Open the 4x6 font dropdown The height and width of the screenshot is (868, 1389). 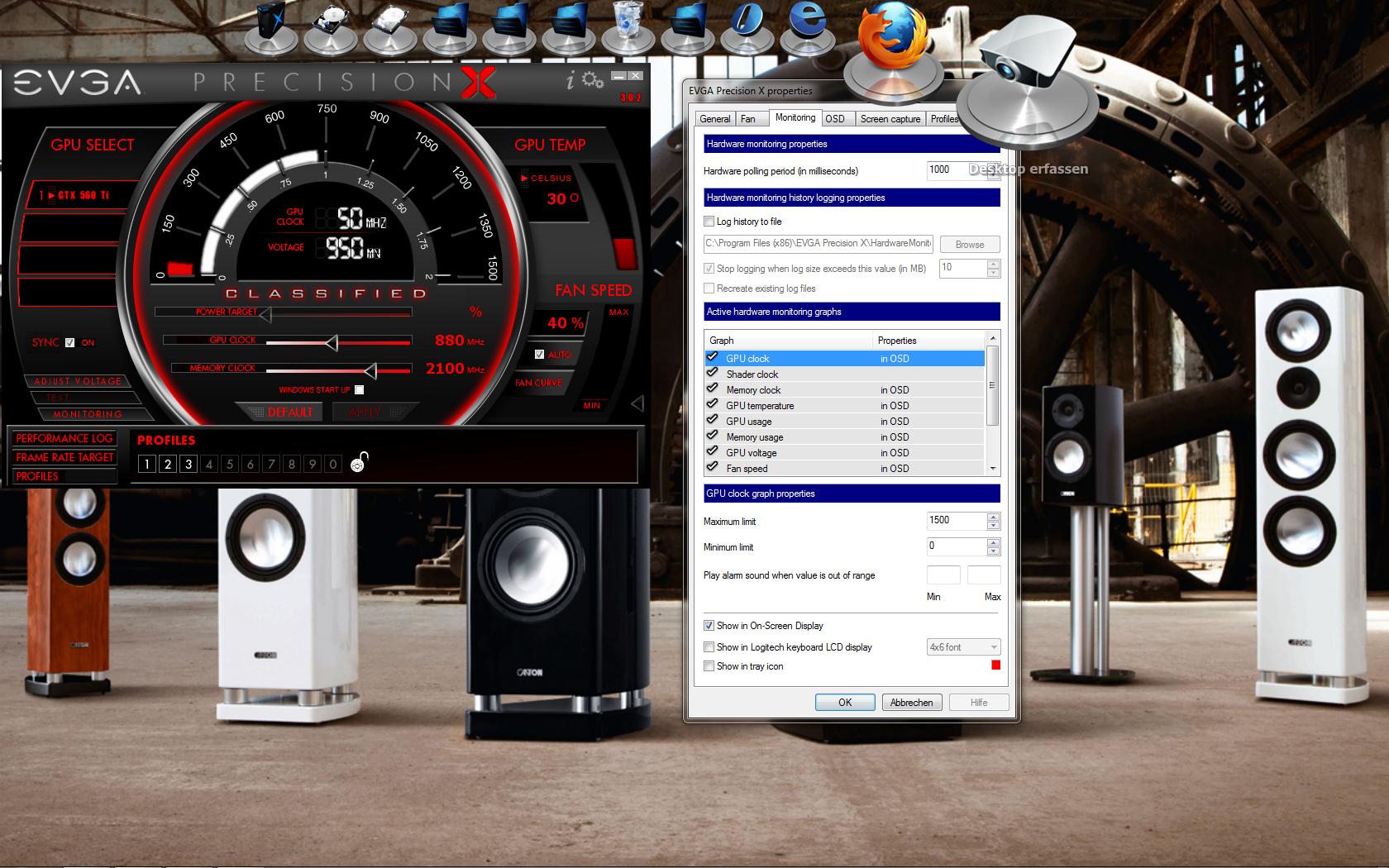pyautogui.click(x=963, y=647)
